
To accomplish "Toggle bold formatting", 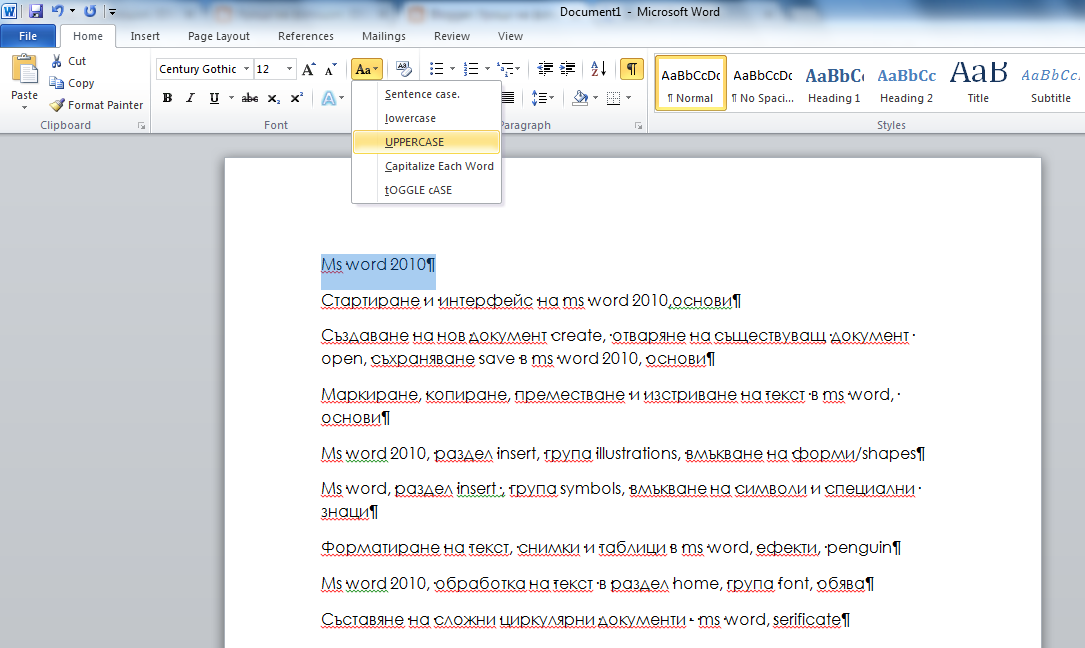I will click(167, 98).
